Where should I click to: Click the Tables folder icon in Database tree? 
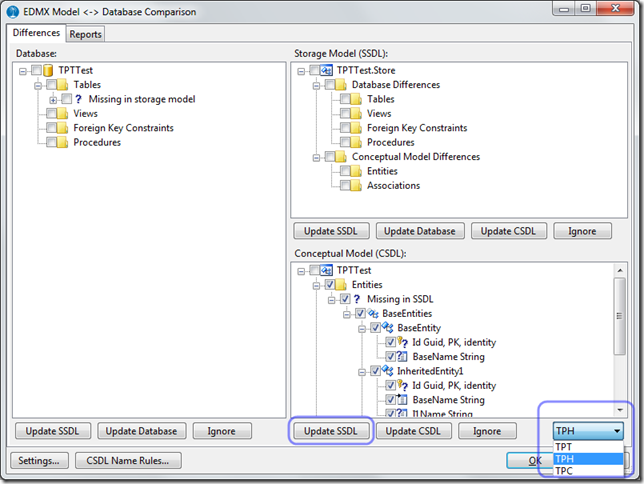tap(62, 85)
